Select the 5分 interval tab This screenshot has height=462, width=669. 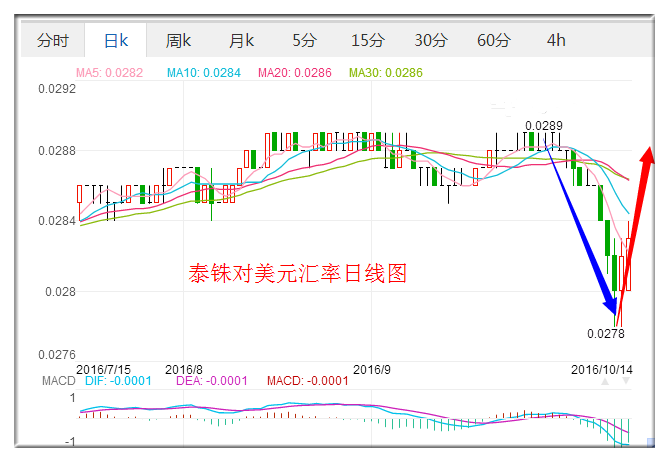click(304, 41)
